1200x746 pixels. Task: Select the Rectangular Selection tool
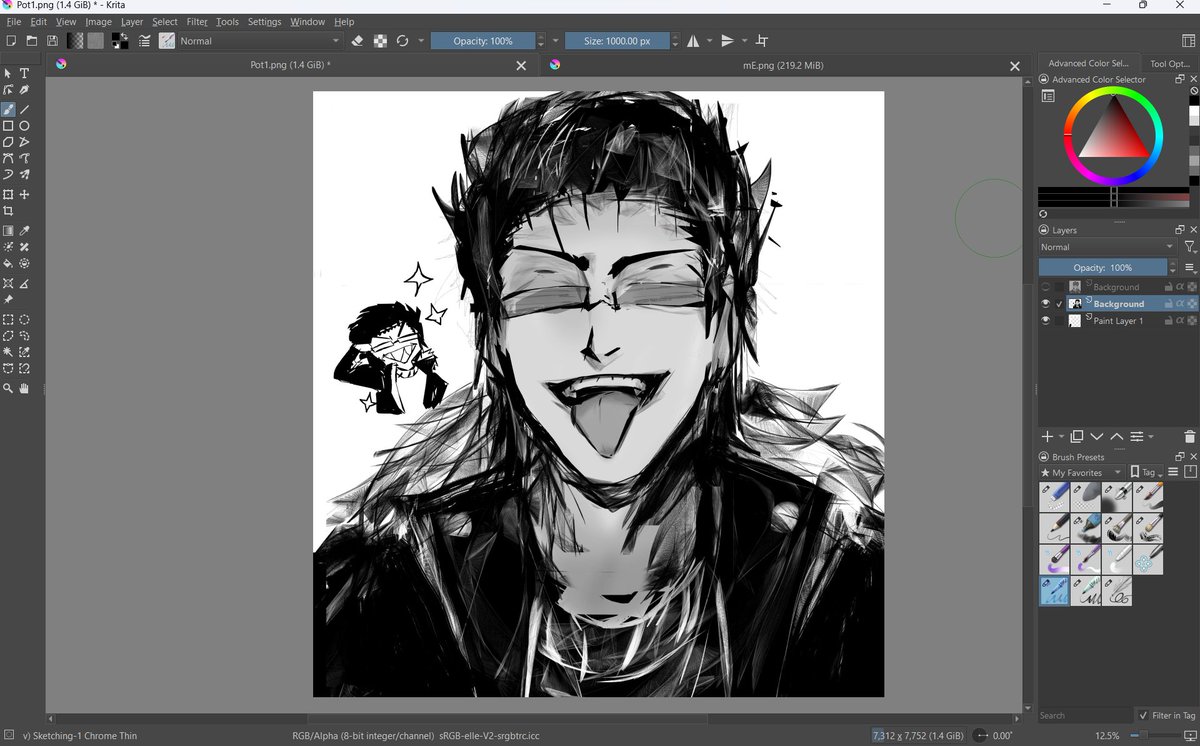pyautogui.click(x=8, y=320)
